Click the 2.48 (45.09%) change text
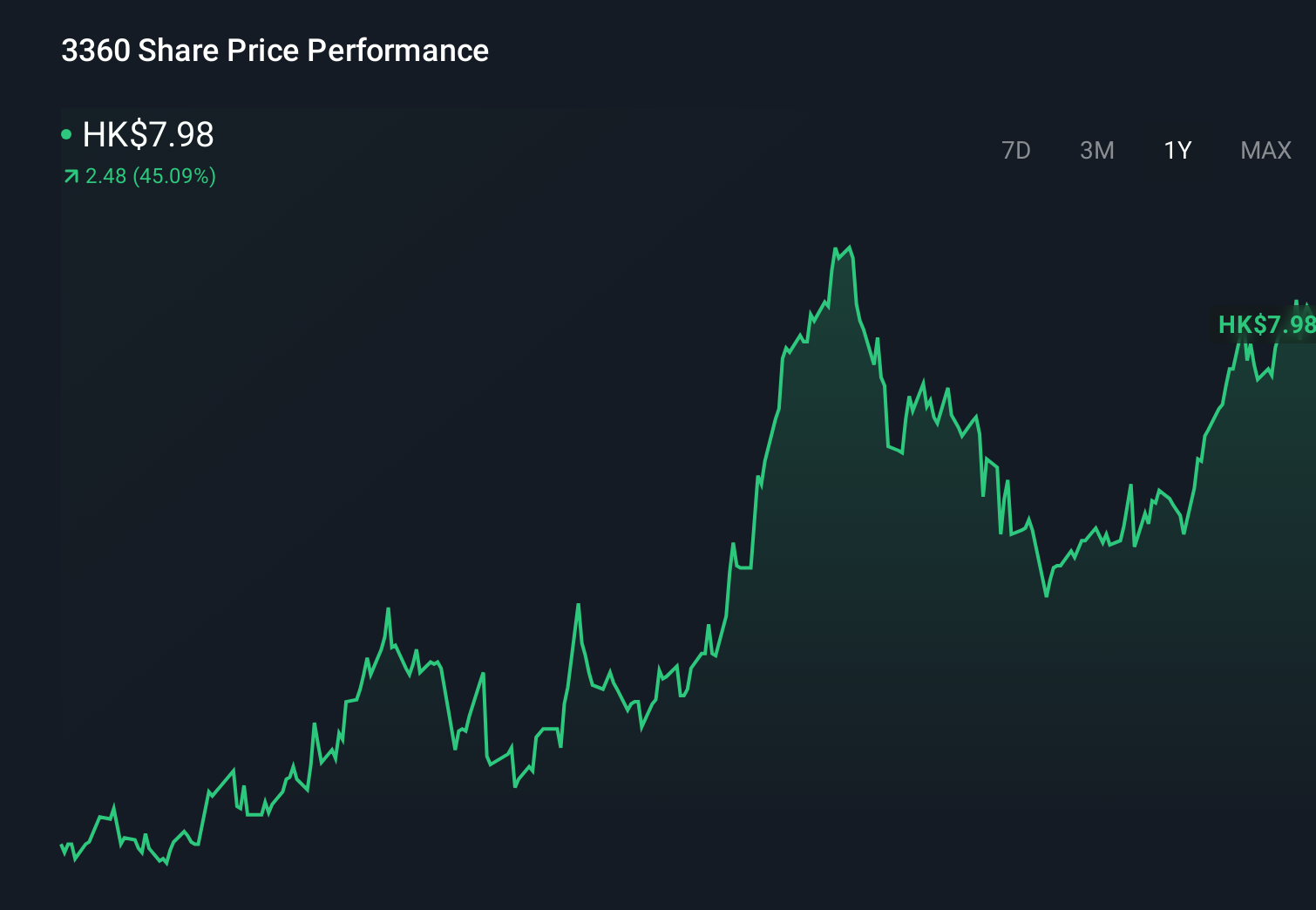Screen dimensions: 1316x910 tap(151, 176)
